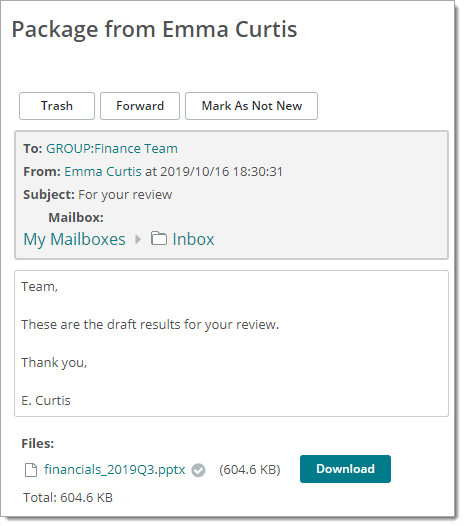This screenshot has height=526, width=464.
Task: Go to My Mailboxes breadcrumb
Action: point(74,240)
